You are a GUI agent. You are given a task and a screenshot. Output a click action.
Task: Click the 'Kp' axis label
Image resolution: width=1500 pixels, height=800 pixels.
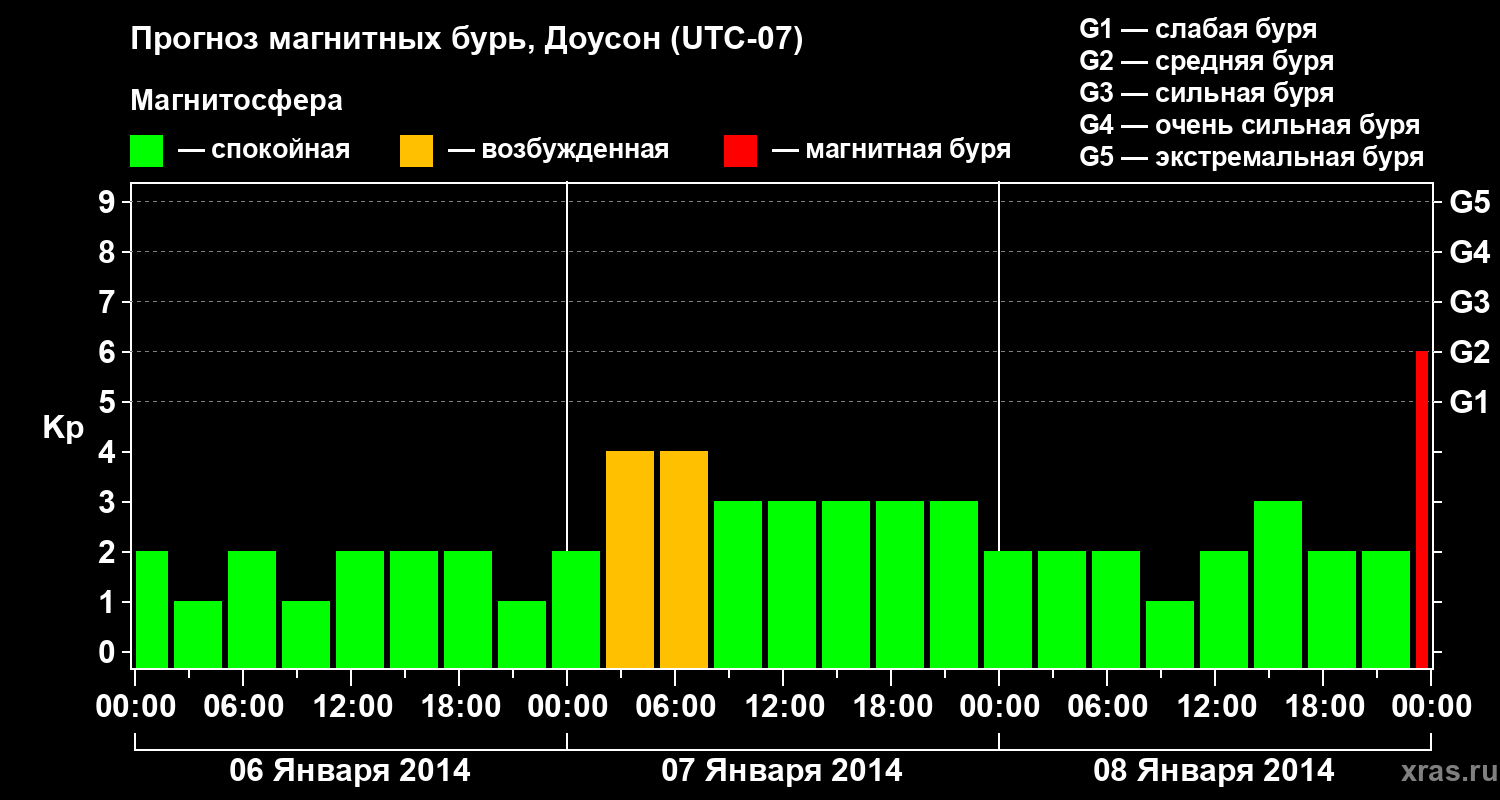tap(63, 427)
